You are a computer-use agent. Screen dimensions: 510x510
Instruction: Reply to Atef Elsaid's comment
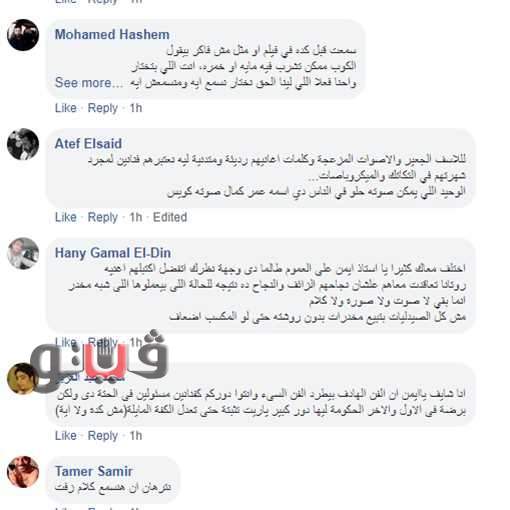pos(103,217)
